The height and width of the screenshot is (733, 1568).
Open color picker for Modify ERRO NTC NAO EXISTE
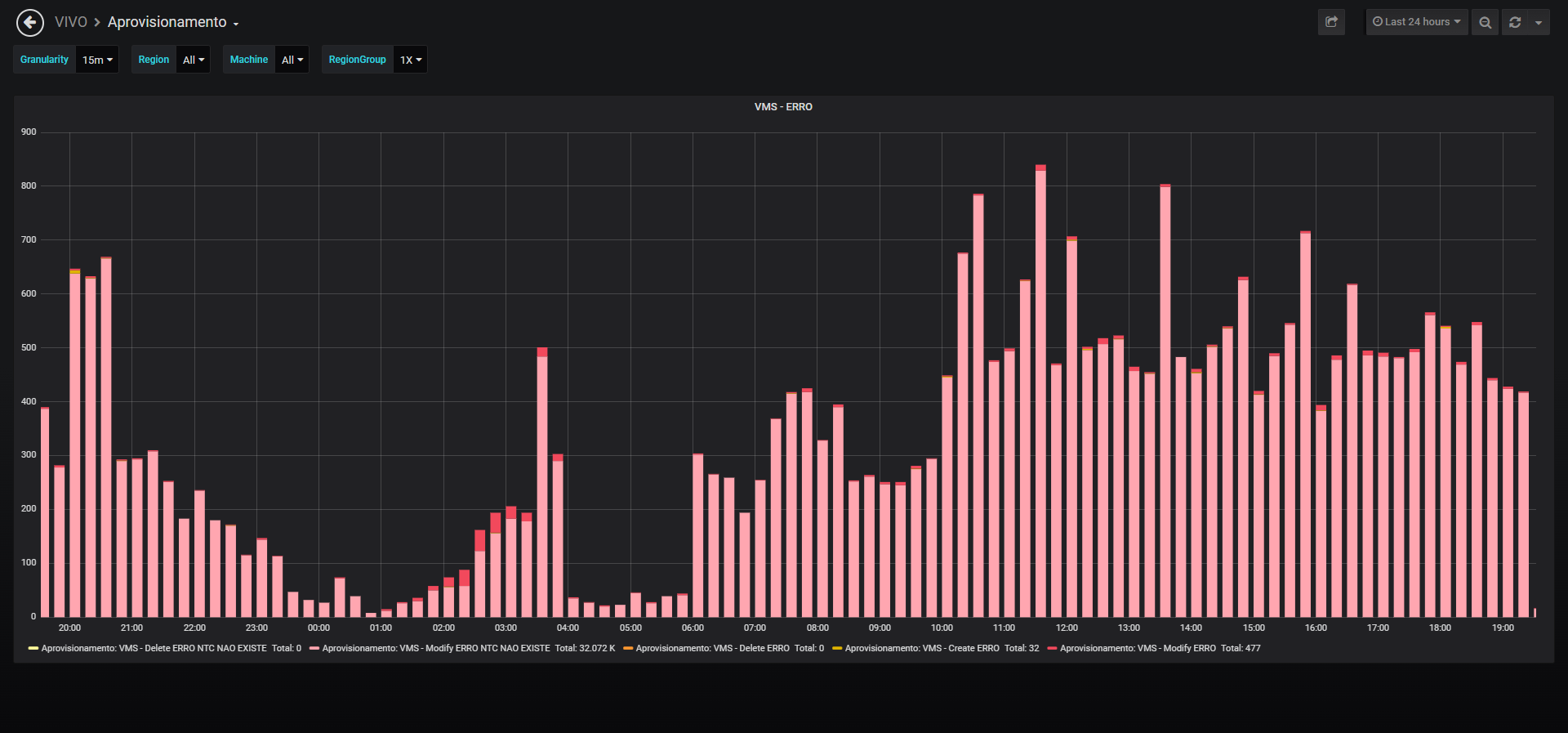314,648
